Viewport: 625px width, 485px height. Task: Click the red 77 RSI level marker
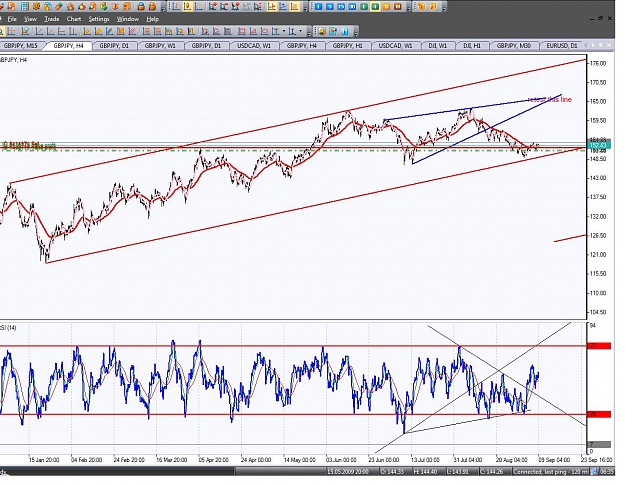point(600,346)
